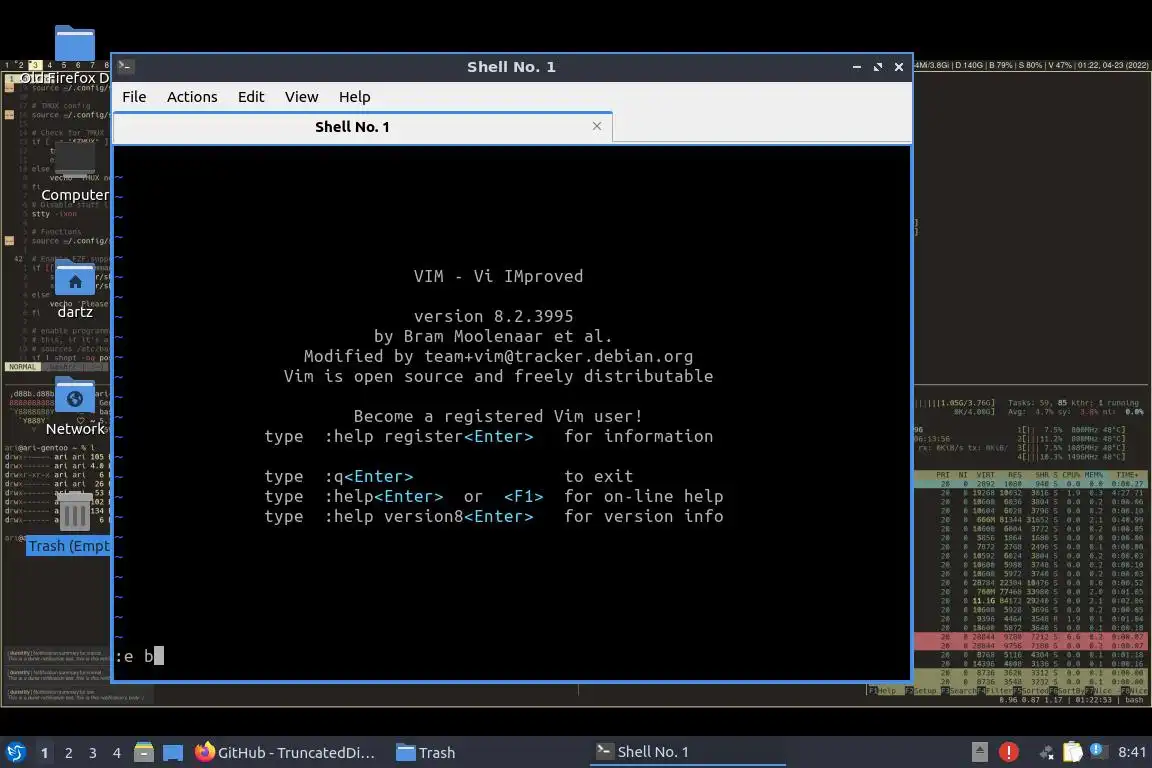Viewport: 1152px width, 768px height.
Task: Click the '<F1>' key hint in Vim
Action: point(523,497)
